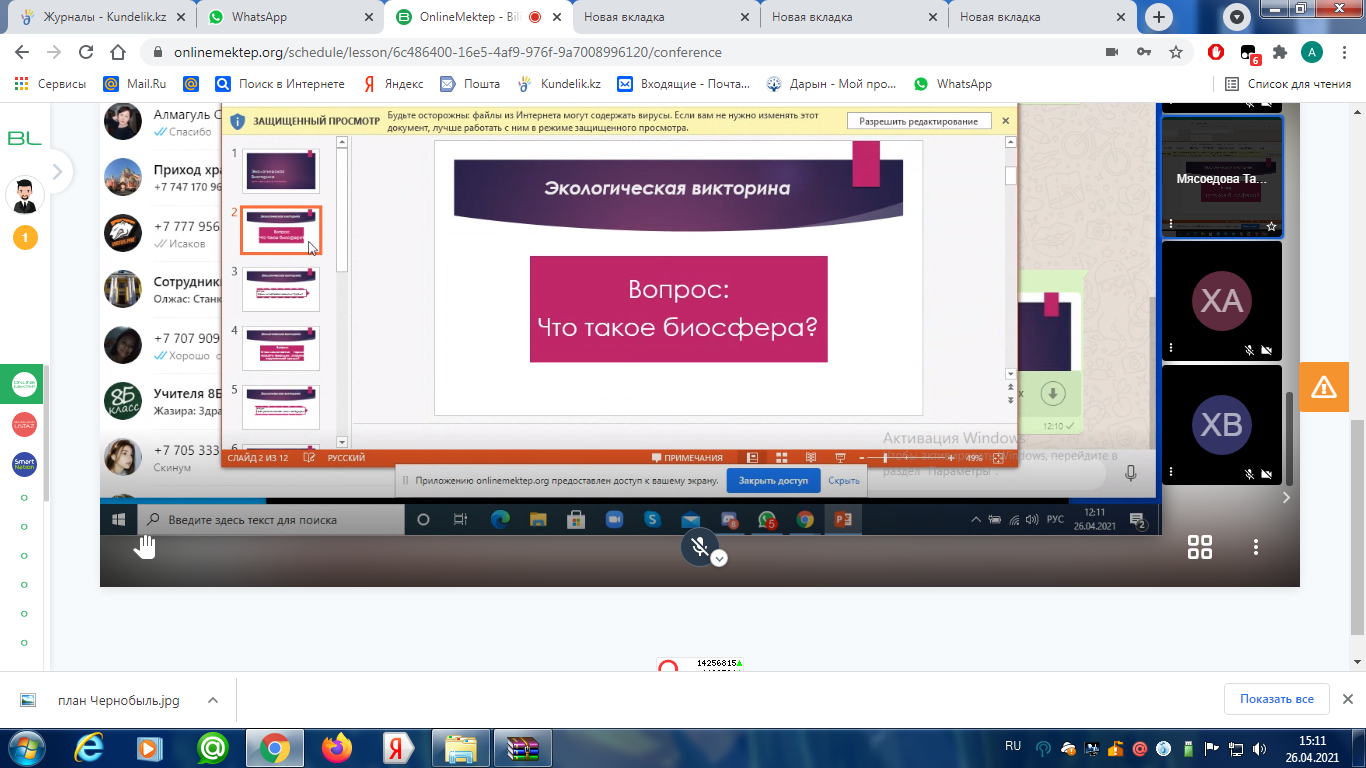
Task: Expand options for план Чернобыль.jpg download
Action: [x=212, y=700]
